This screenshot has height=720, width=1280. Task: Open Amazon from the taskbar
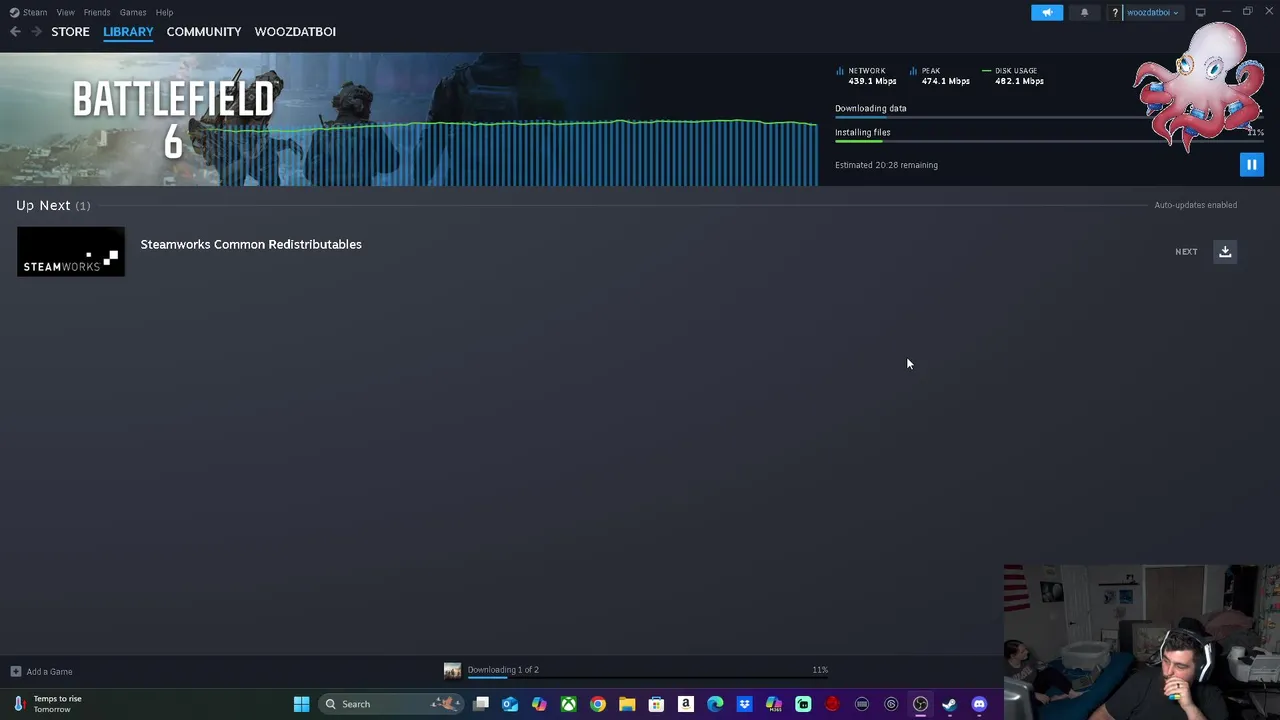pos(686,704)
